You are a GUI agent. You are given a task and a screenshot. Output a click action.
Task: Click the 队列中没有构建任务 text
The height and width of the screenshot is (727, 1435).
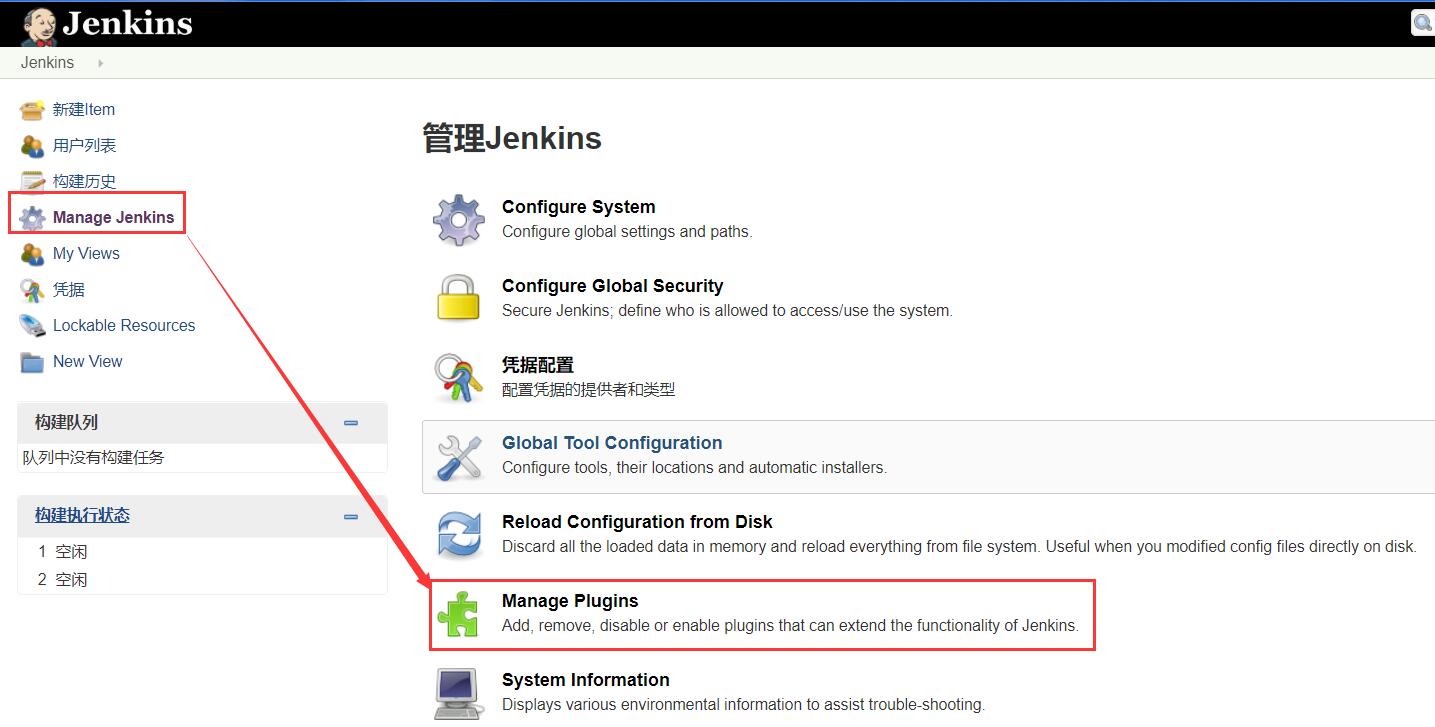coord(94,457)
